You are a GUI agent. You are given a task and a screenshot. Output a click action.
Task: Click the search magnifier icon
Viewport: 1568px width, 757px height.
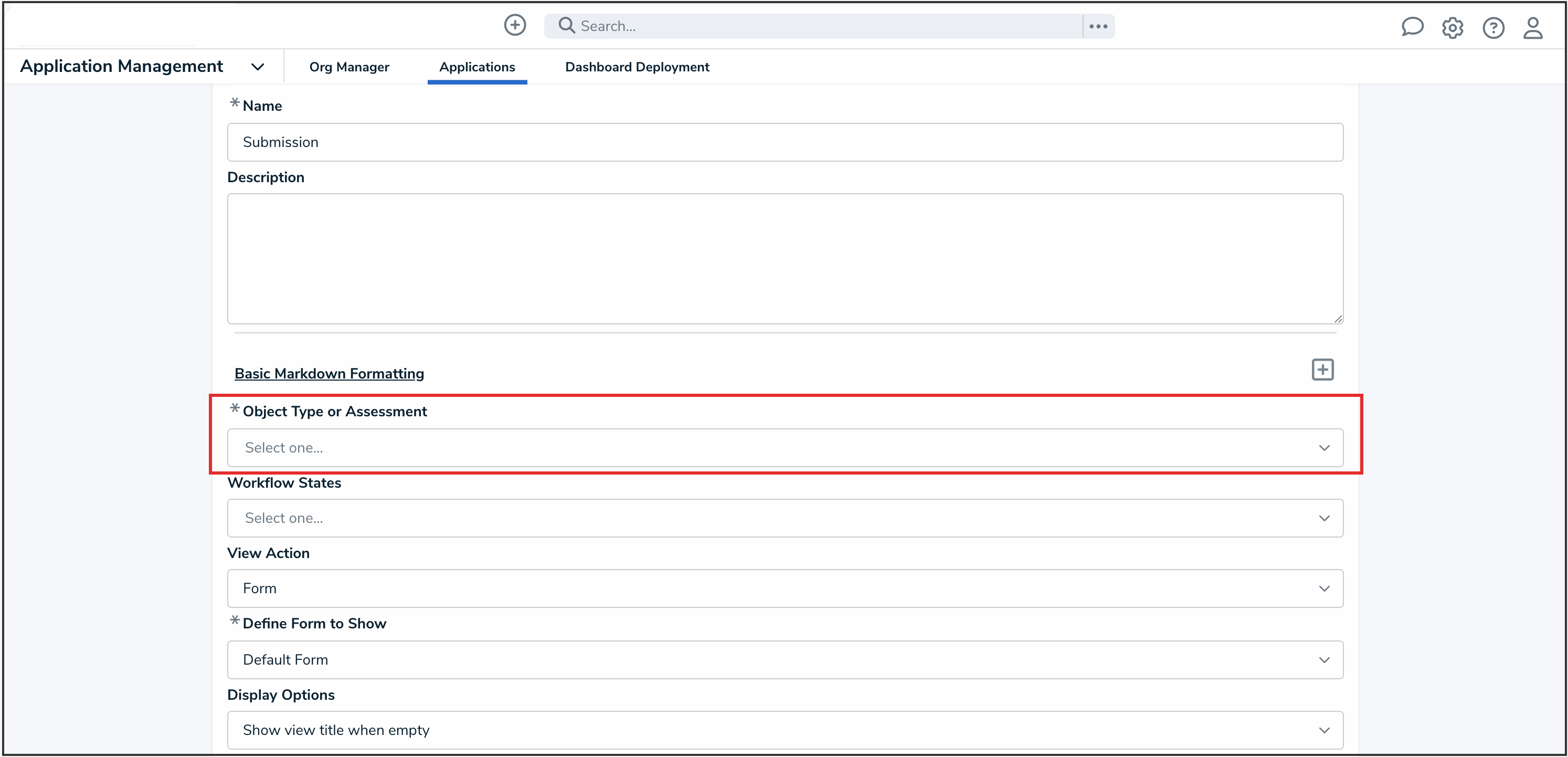566,26
